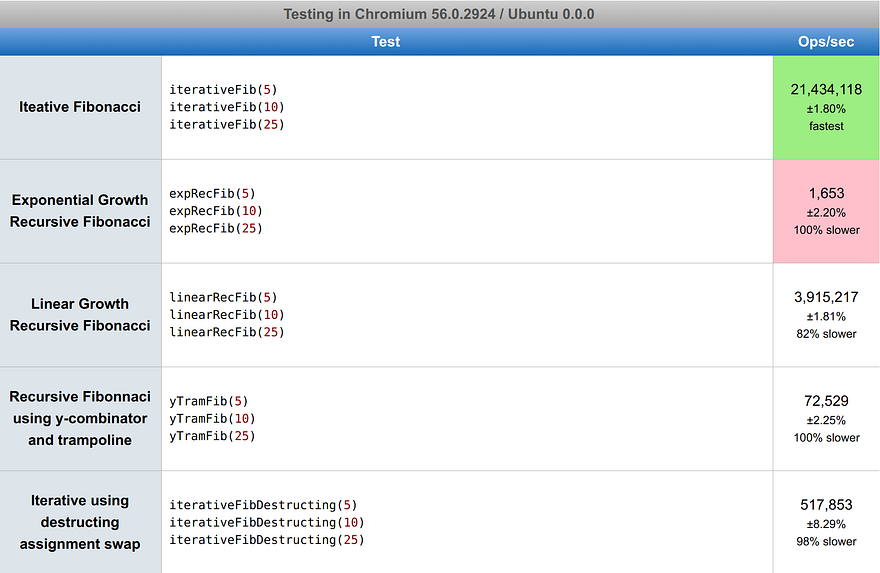Viewport: 880px width, 573px height.
Task: Click the iterativeFib(25) code line
Action: pos(227,125)
